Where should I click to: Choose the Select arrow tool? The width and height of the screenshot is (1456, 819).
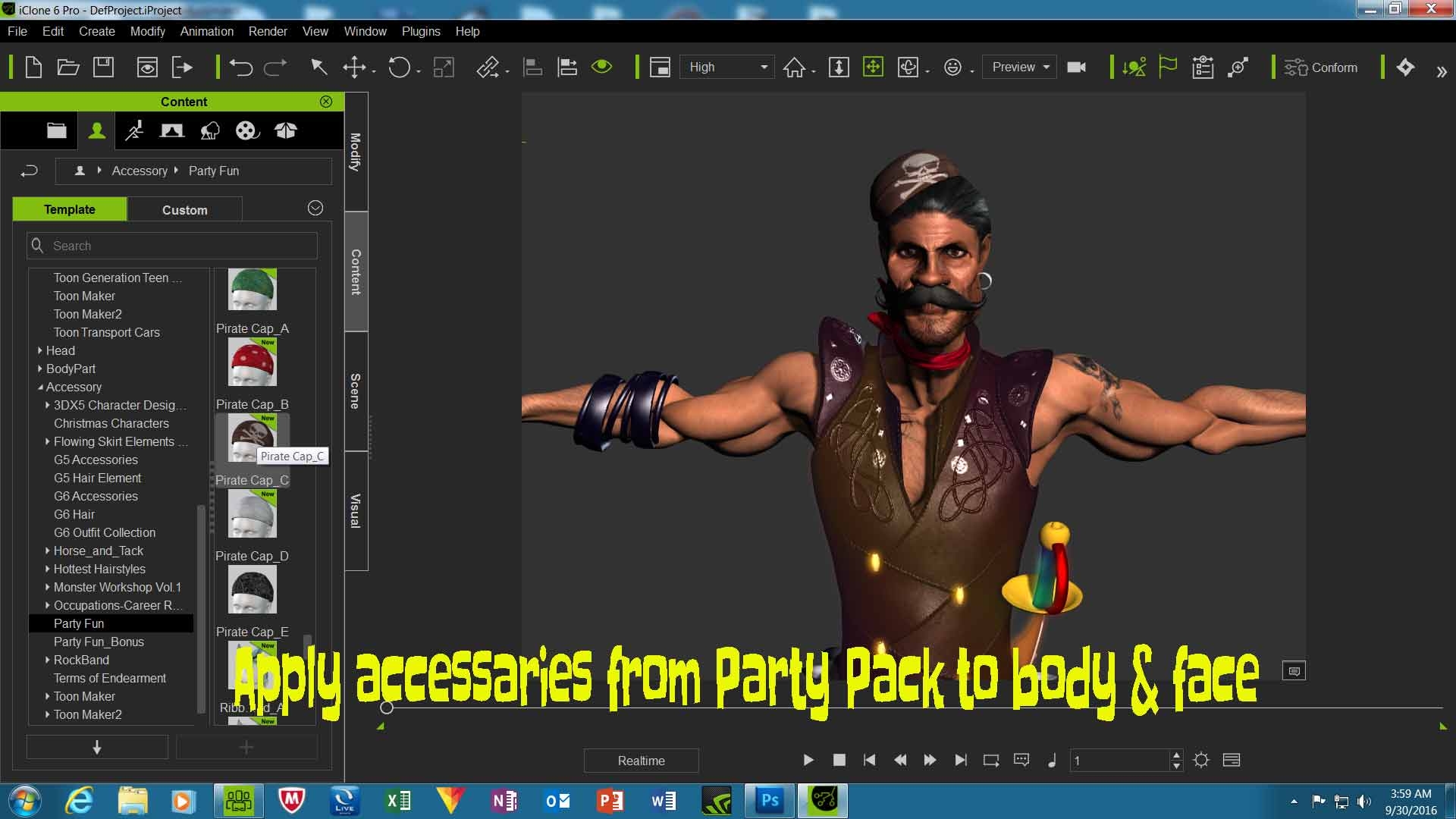pyautogui.click(x=318, y=67)
